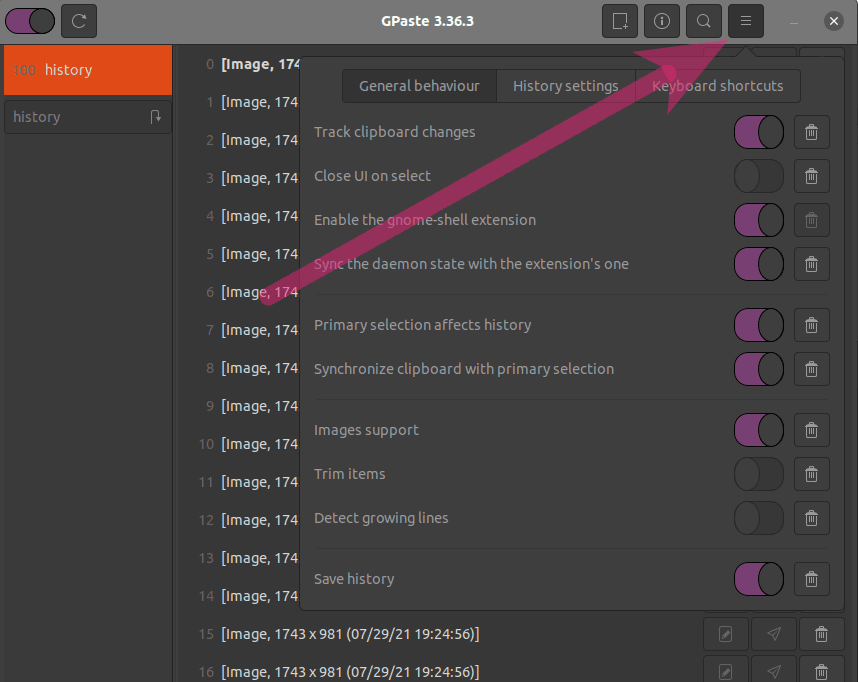Enable Close UI on select
Screen dimensions: 858x682
point(758,176)
